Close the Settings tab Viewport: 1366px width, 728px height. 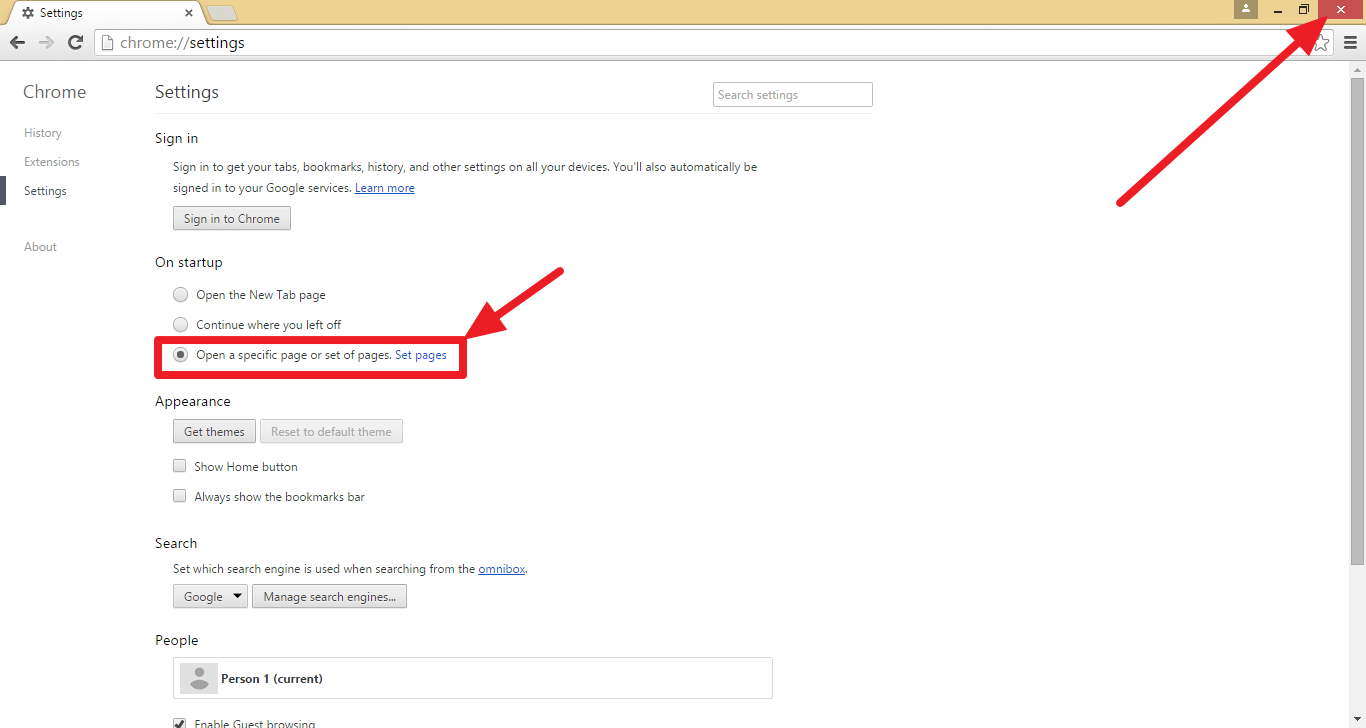click(x=189, y=13)
